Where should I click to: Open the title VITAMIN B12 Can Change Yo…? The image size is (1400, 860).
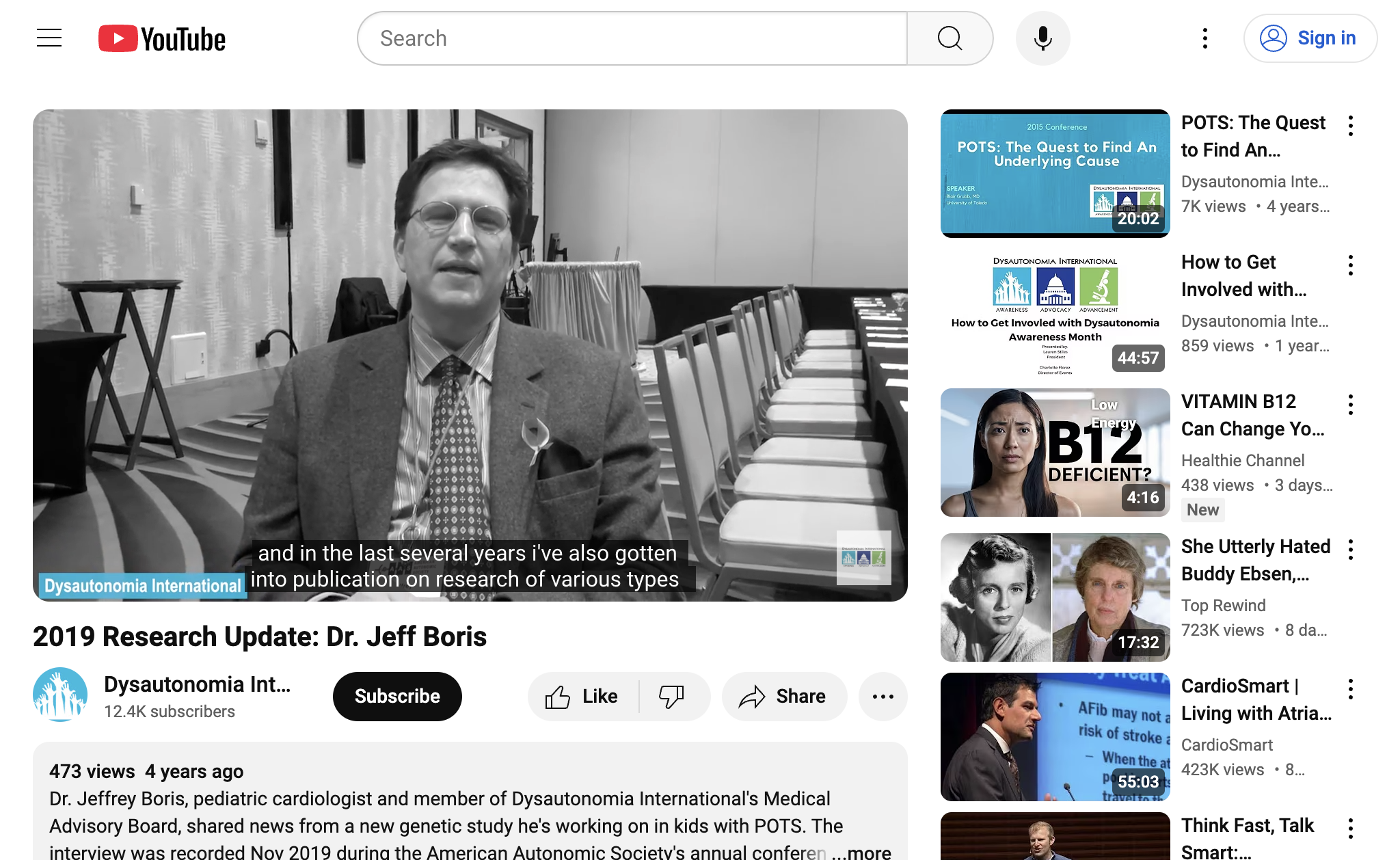coord(1252,415)
